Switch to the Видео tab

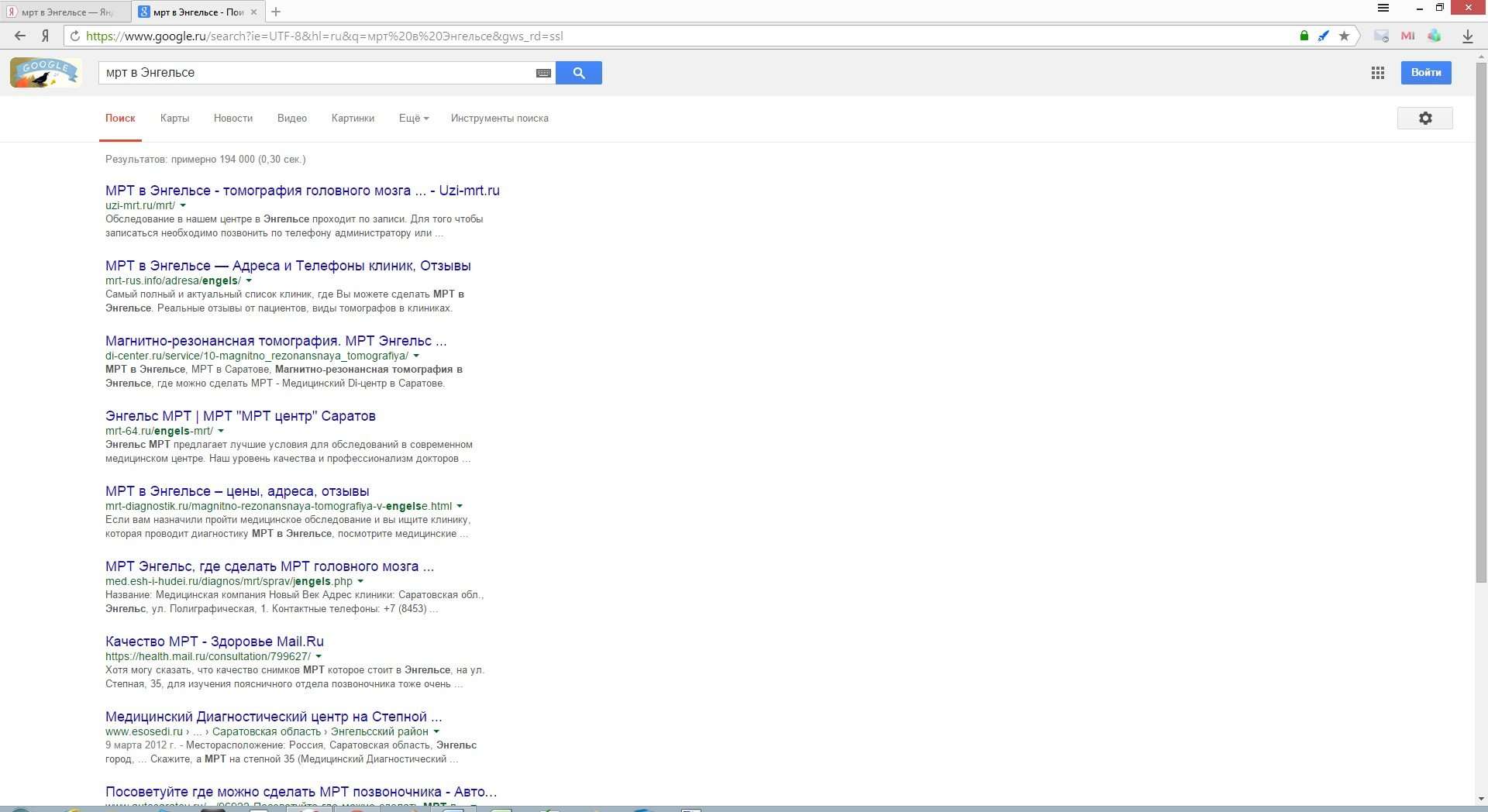pos(292,119)
